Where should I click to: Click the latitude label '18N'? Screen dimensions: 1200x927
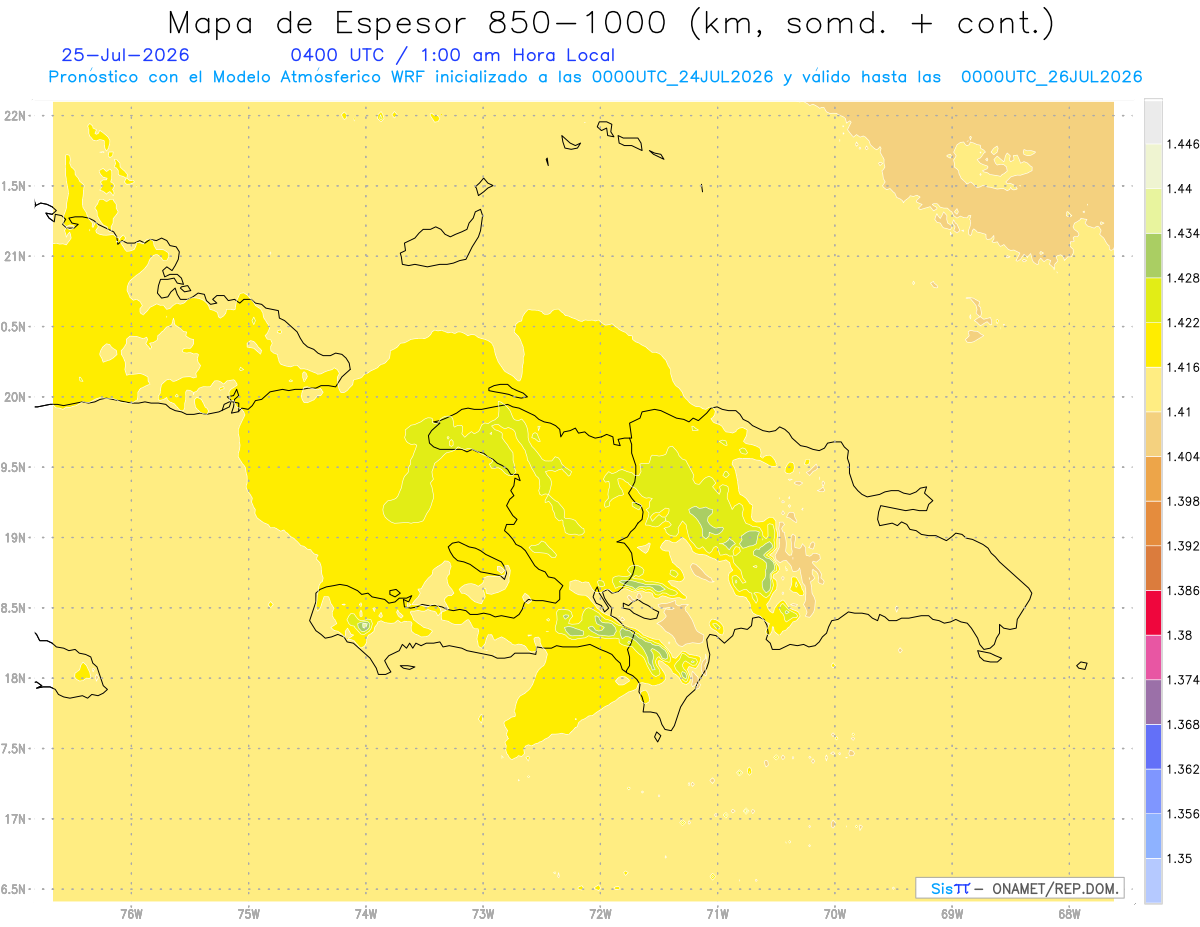click(16, 679)
